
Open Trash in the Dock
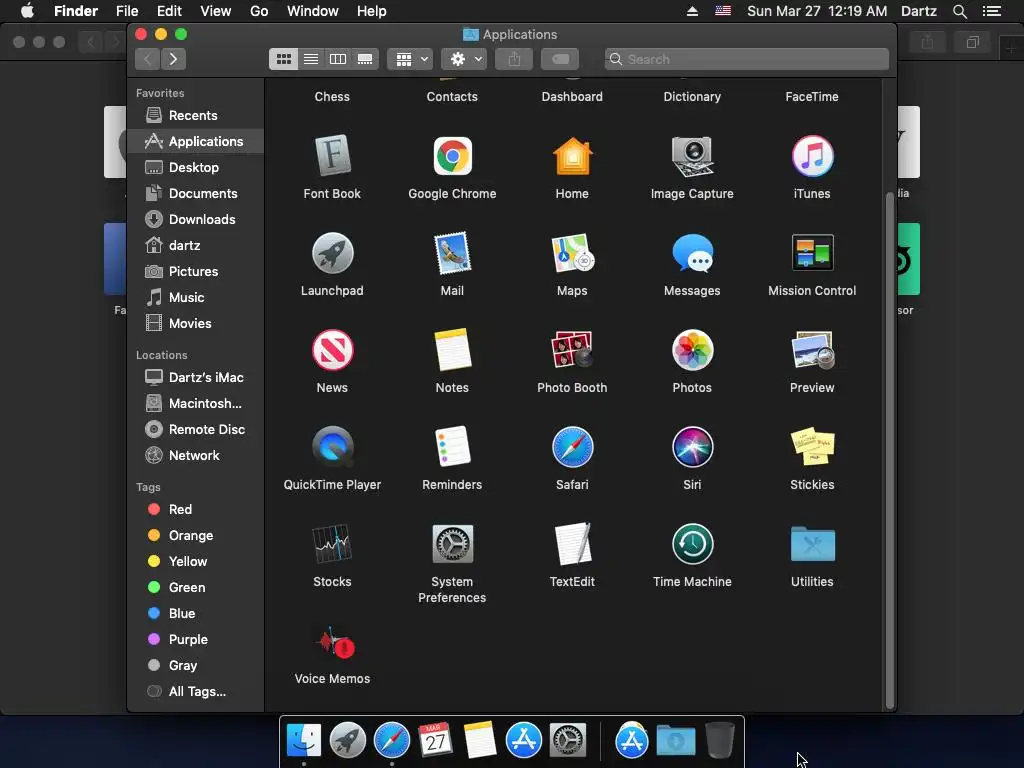click(720, 741)
